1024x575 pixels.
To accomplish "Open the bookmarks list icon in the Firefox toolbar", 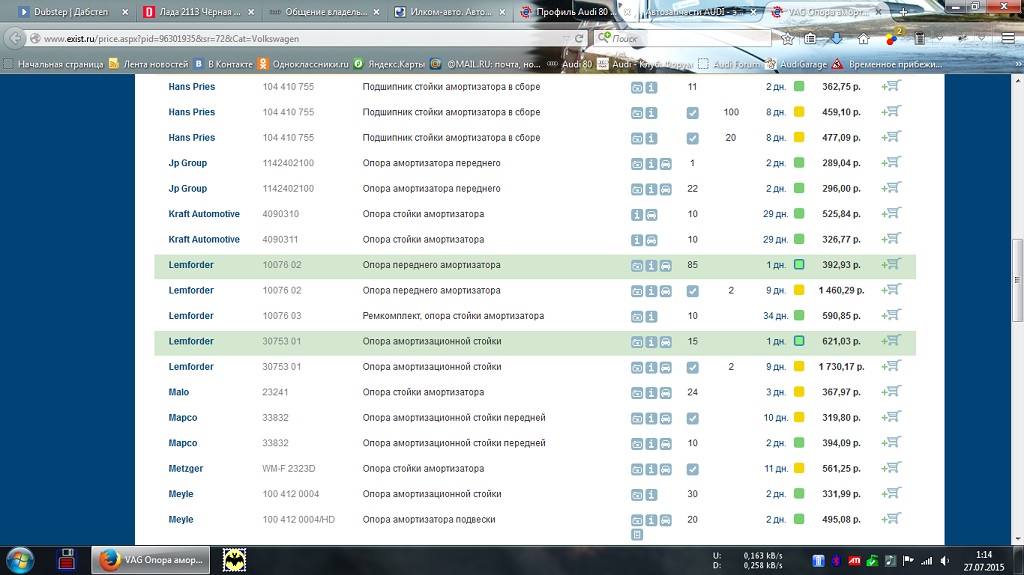I will [810, 39].
